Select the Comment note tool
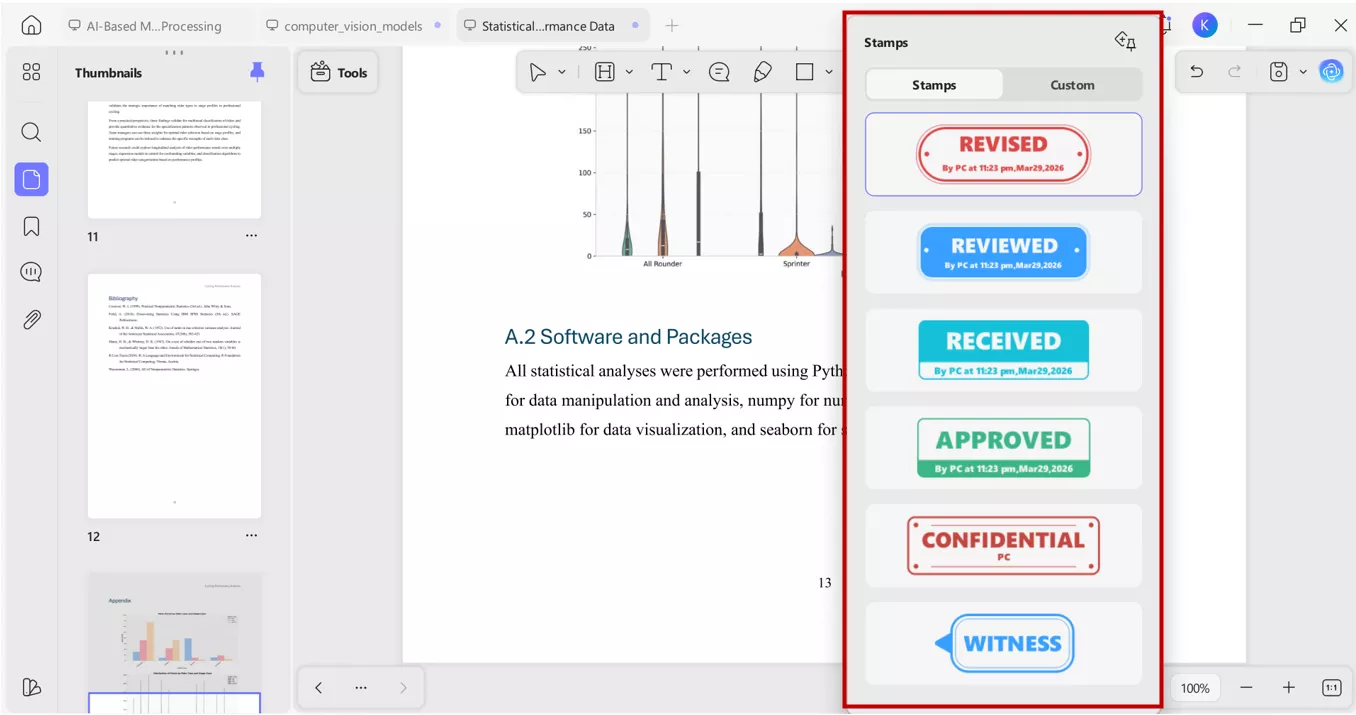 tap(719, 72)
